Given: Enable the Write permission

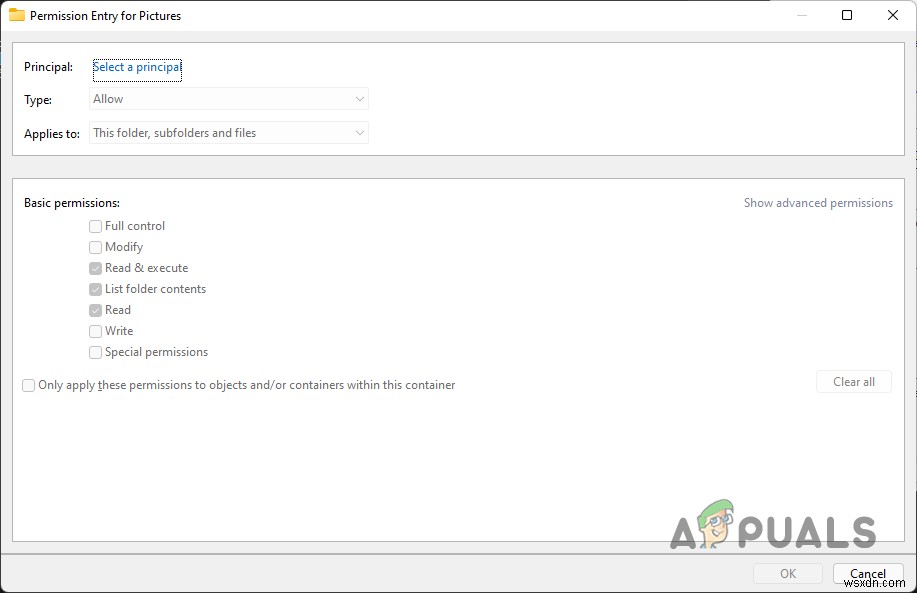Looking at the screenshot, I should pos(95,331).
